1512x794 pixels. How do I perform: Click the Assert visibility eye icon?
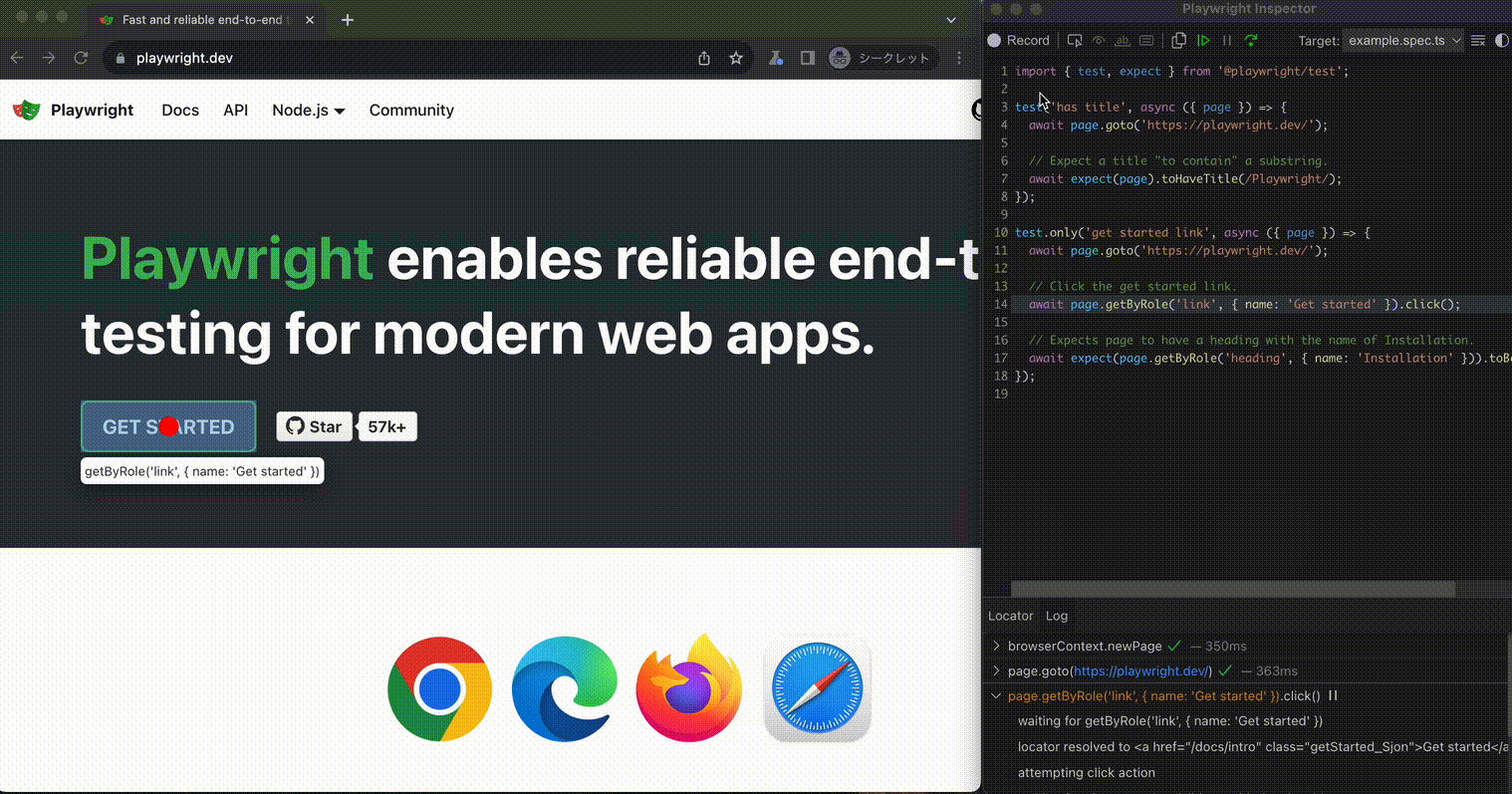(1099, 41)
